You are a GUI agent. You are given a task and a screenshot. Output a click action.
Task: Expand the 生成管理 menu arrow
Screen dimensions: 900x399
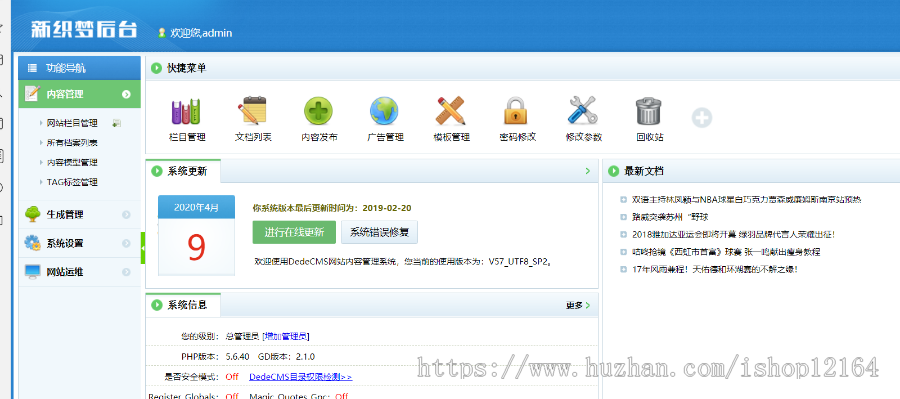pyautogui.click(x=126, y=215)
